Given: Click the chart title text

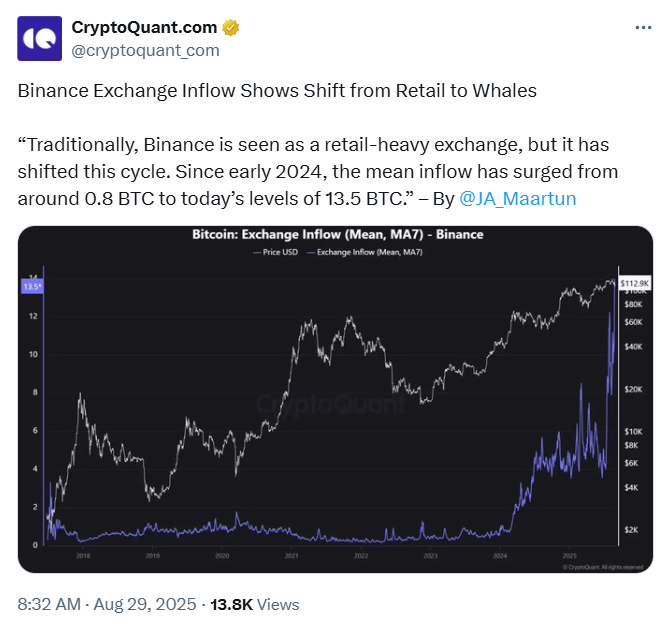Looking at the screenshot, I should tap(338, 235).
